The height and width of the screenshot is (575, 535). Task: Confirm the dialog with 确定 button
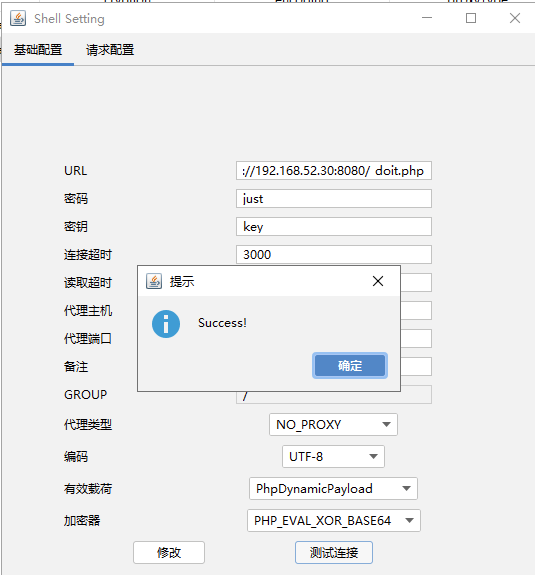click(350, 366)
